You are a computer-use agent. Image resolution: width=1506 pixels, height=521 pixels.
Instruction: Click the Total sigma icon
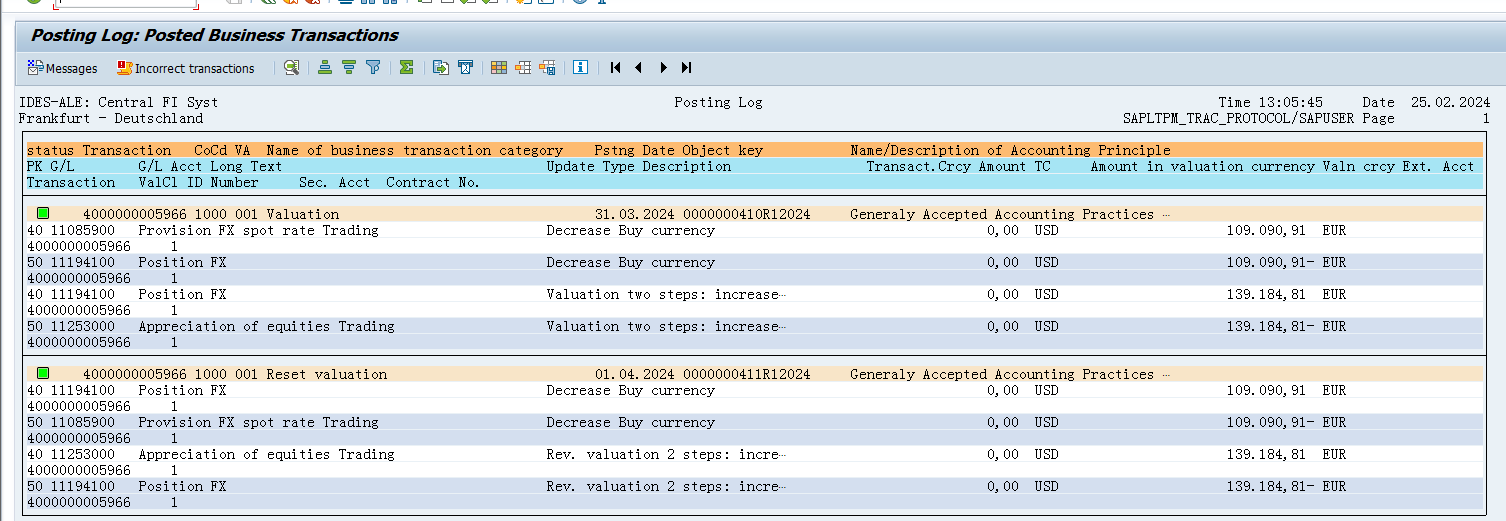[406, 68]
